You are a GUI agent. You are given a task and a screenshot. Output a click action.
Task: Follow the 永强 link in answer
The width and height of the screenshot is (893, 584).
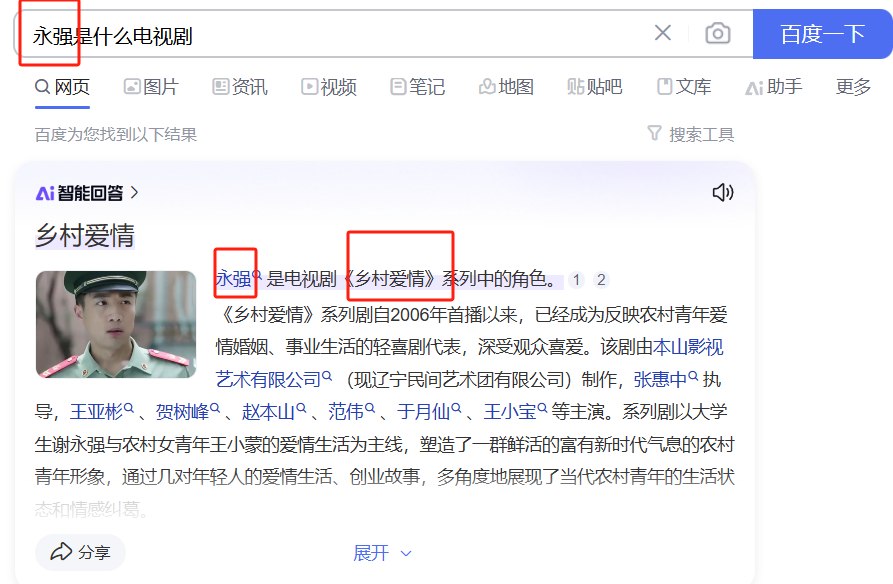coord(237,279)
